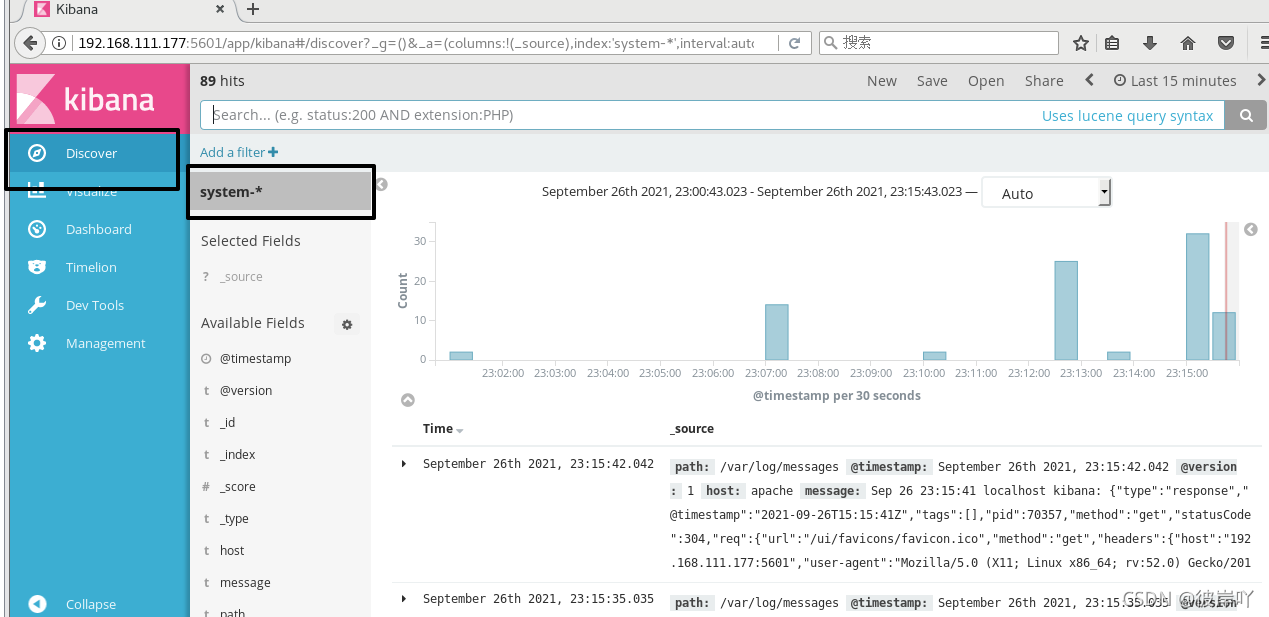Open Timelion from sidebar

[91, 267]
